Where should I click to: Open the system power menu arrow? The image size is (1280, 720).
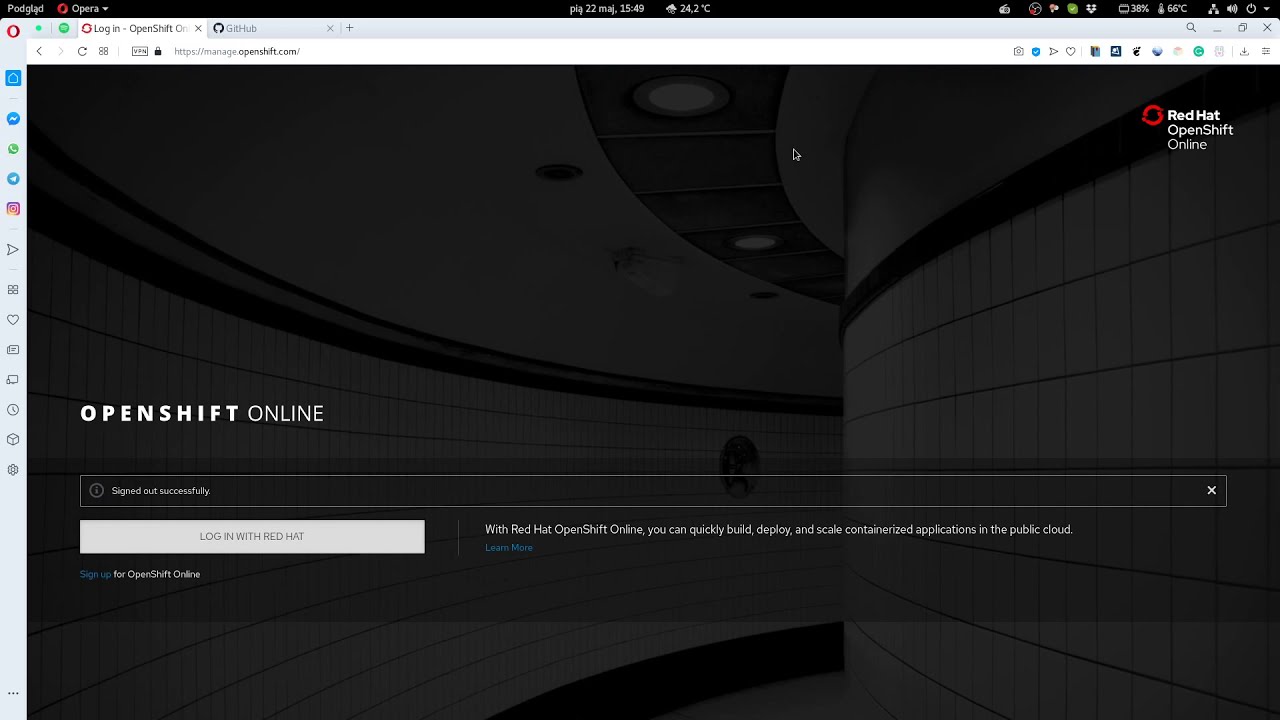(1268, 8)
